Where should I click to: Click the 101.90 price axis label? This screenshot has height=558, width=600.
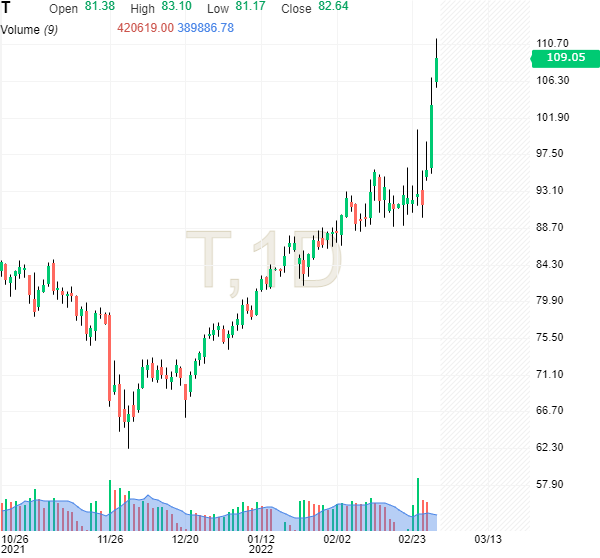pos(553,117)
